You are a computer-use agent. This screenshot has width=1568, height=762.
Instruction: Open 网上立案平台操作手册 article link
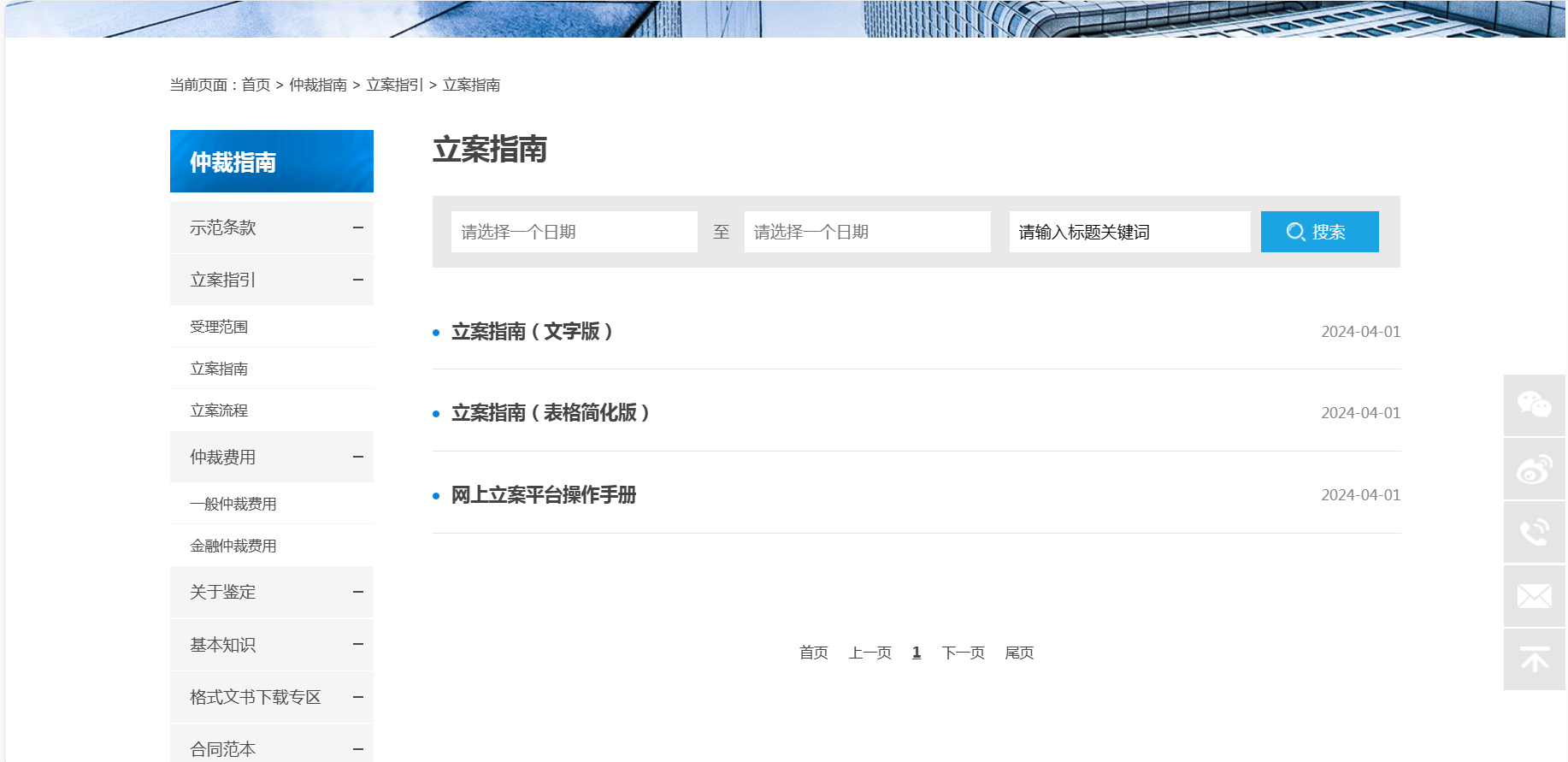coord(544,495)
